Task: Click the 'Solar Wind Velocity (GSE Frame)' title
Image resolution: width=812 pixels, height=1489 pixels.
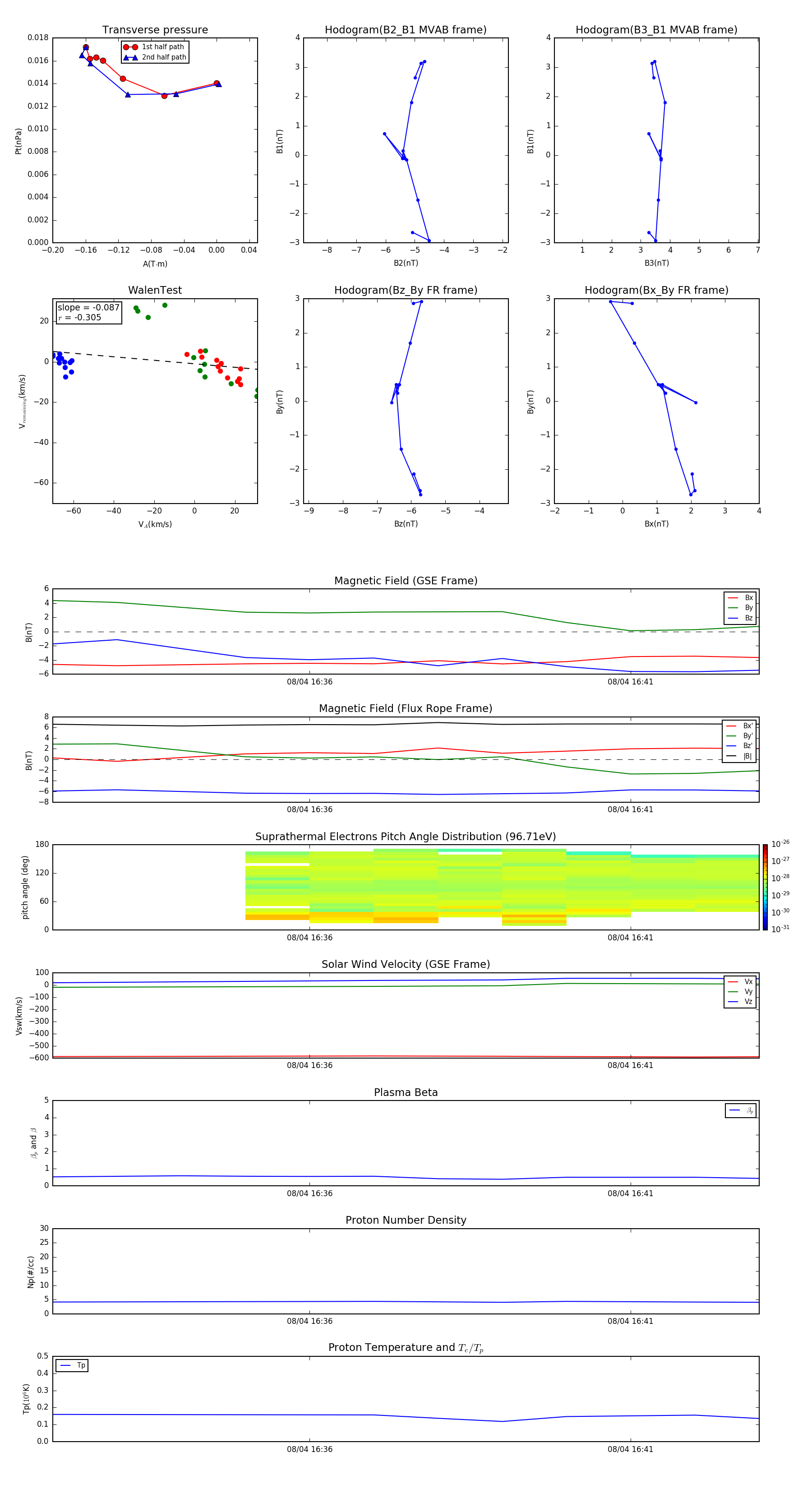Action: click(x=406, y=964)
